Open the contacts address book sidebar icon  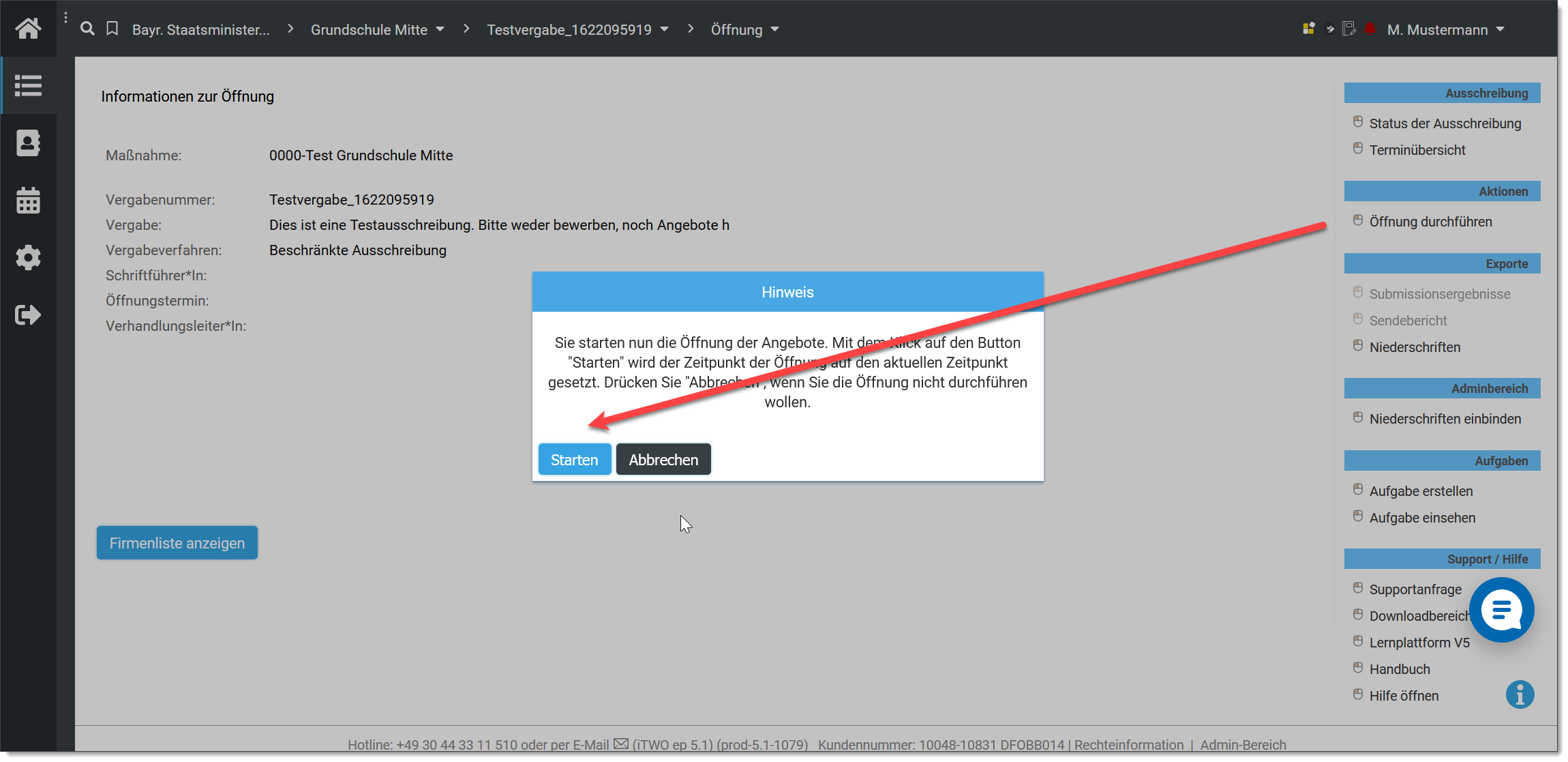[28, 143]
